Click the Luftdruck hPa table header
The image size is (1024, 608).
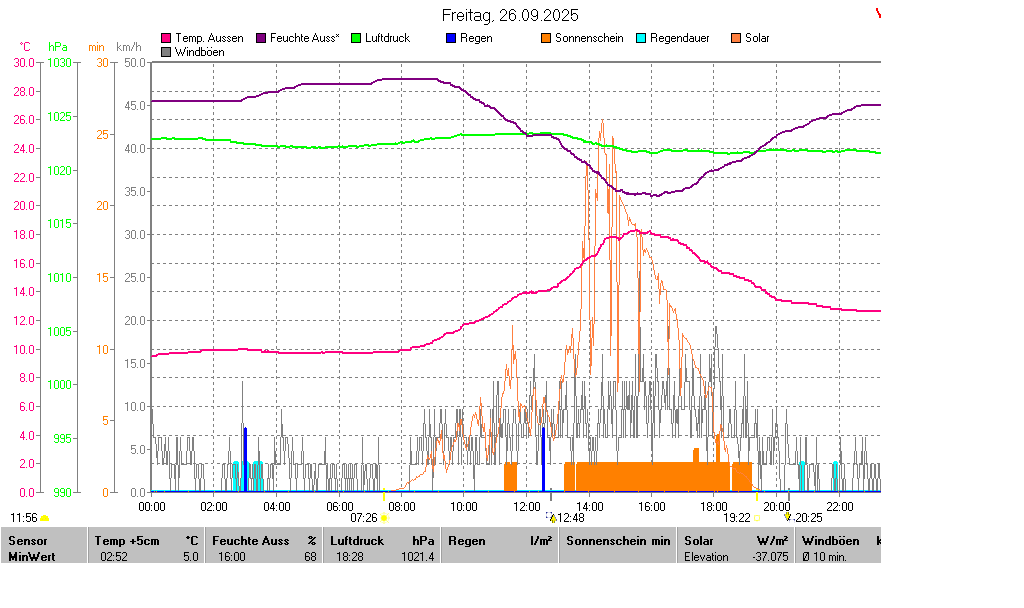coord(381,541)
